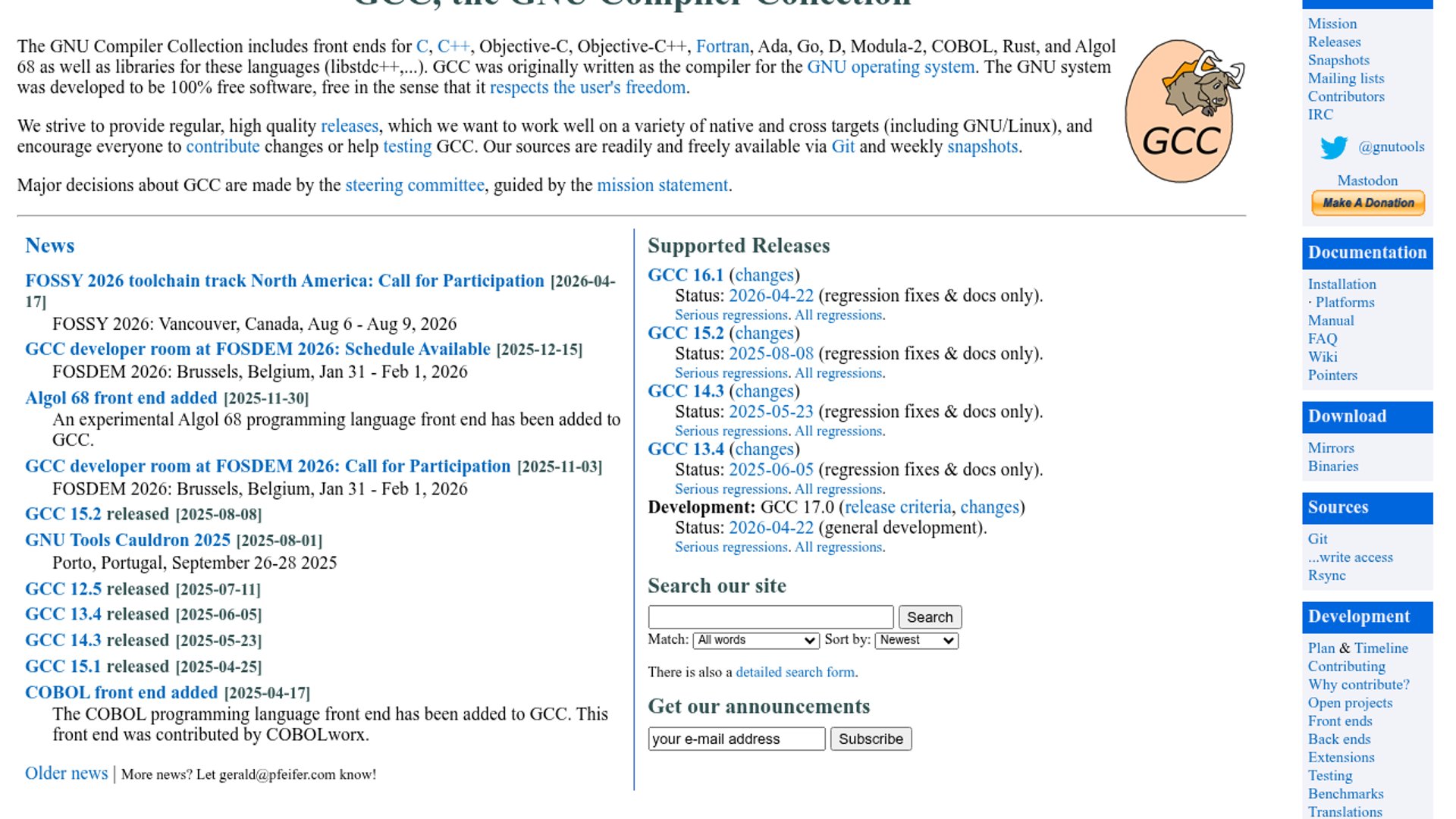Focus the site search text field
This screenshot has height=819, width=1456.
[770, 617]
